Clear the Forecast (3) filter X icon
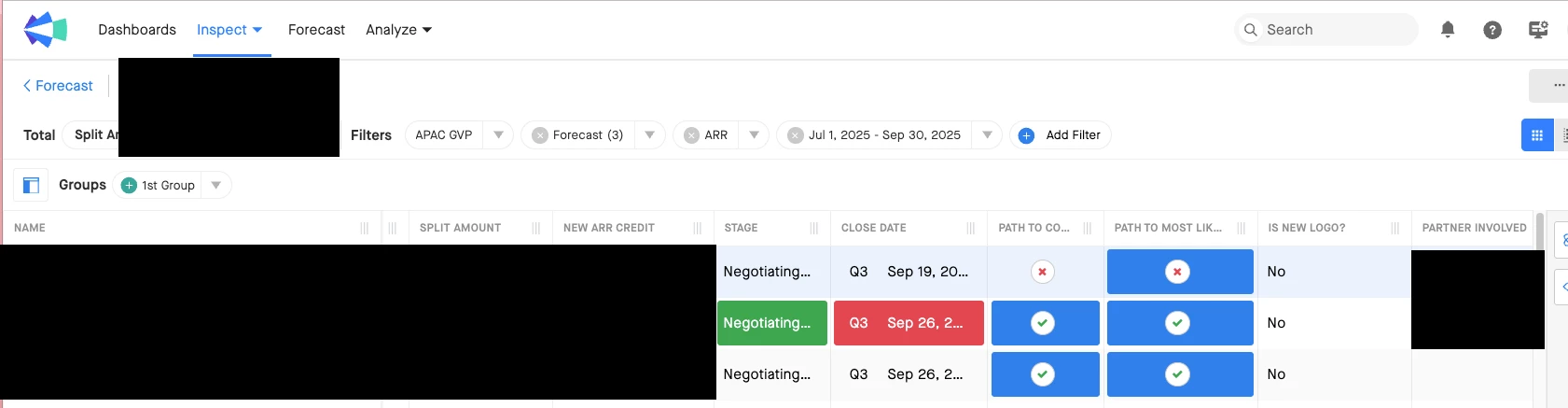 [540, 135]
